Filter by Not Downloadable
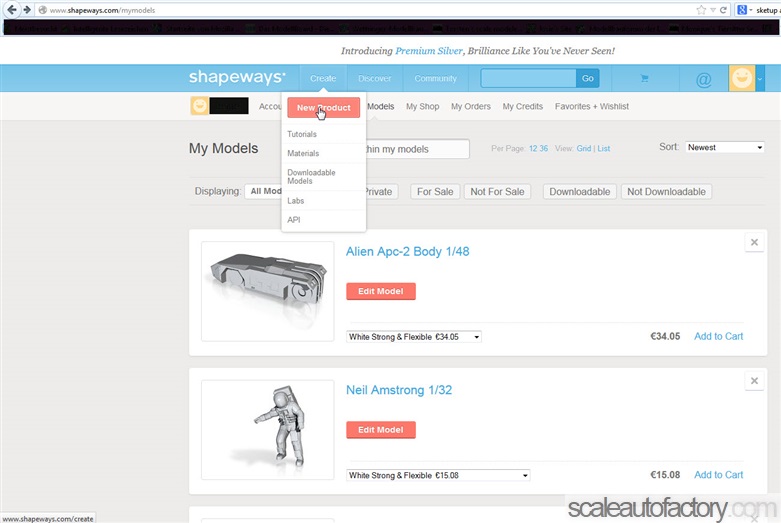The width and height of the screenshot is (781, 523). coord(666,192)
